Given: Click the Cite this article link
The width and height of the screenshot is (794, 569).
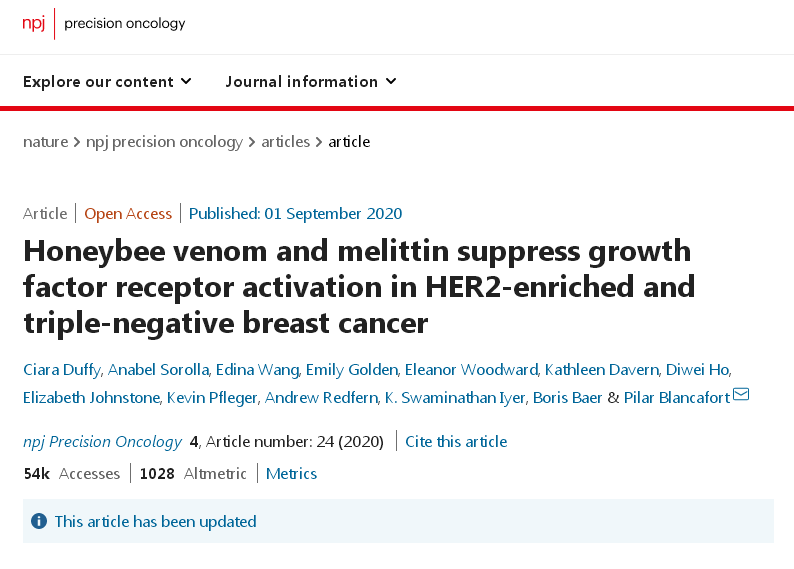Looking at the screenshot, I should 456,442.
